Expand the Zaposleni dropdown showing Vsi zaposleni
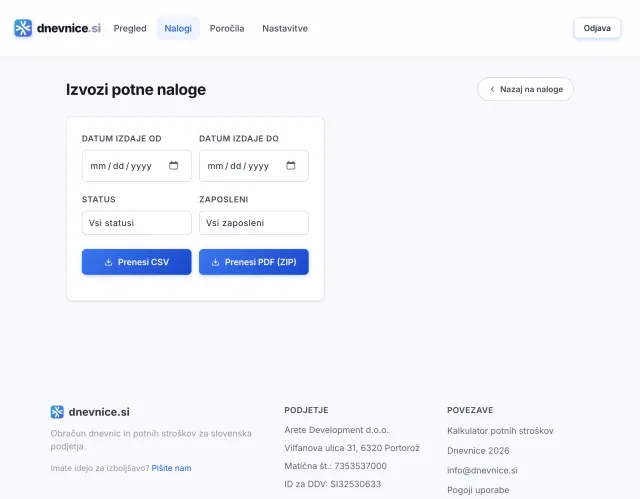Viewport: 640px width, 499px height. click(x=253, y=223)
